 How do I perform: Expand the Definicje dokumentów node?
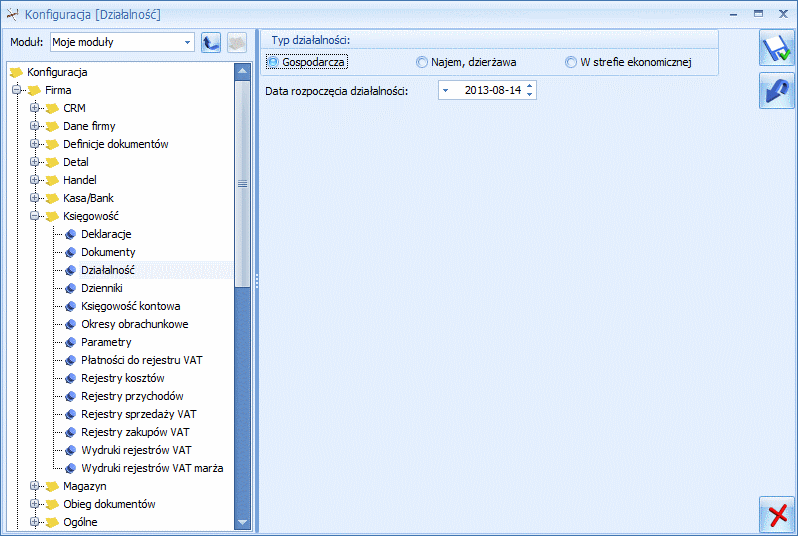pyautogui.click(x=35, y=144)
